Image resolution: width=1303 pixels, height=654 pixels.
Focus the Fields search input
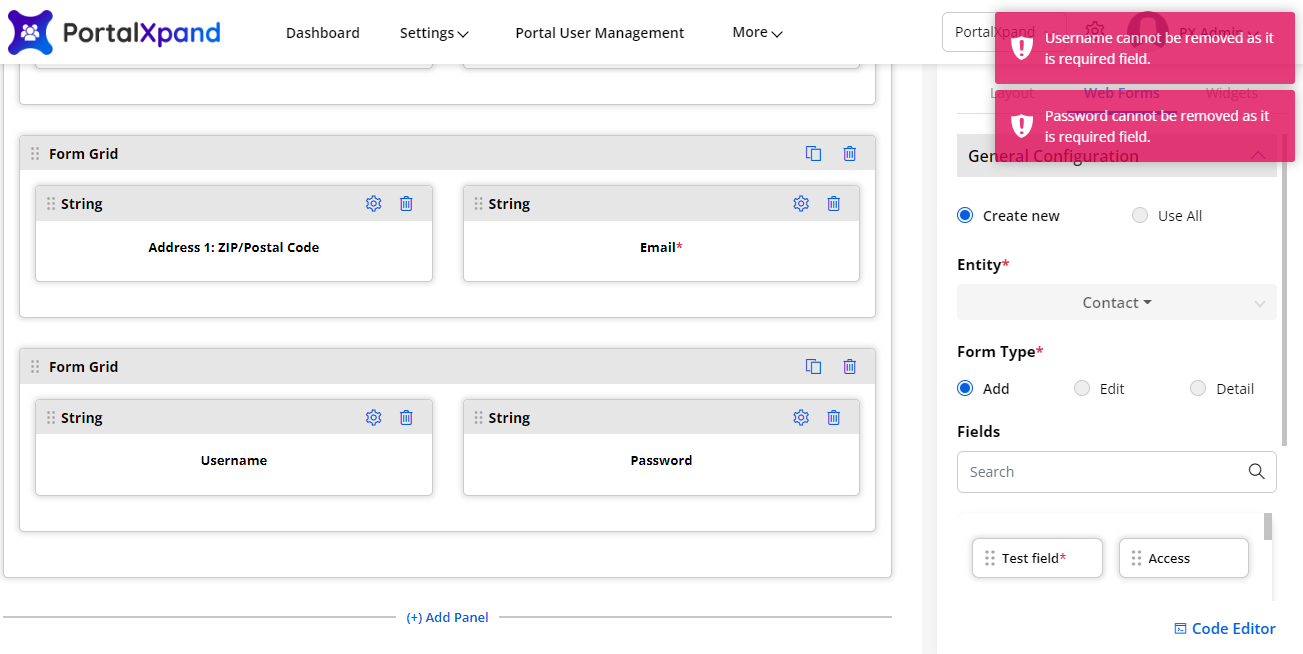pyautogui.click(x=1100, y=472)
